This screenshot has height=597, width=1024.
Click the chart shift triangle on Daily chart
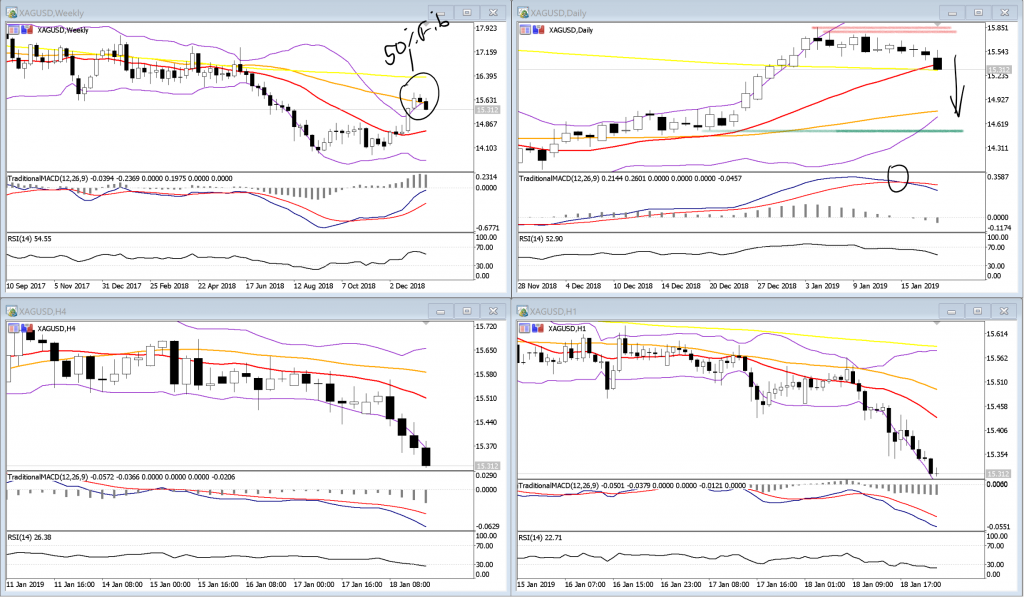(936, 24)
